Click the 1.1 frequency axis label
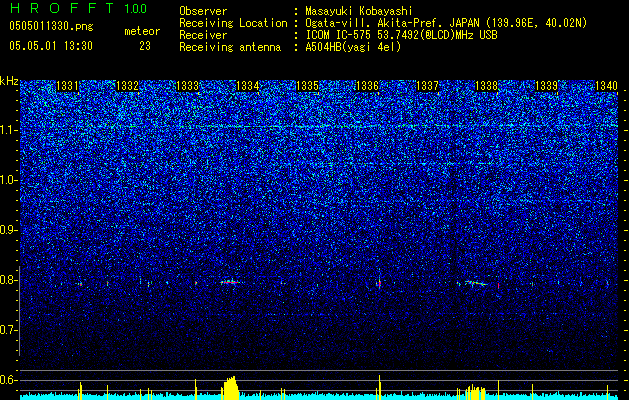 click(9, 130)
